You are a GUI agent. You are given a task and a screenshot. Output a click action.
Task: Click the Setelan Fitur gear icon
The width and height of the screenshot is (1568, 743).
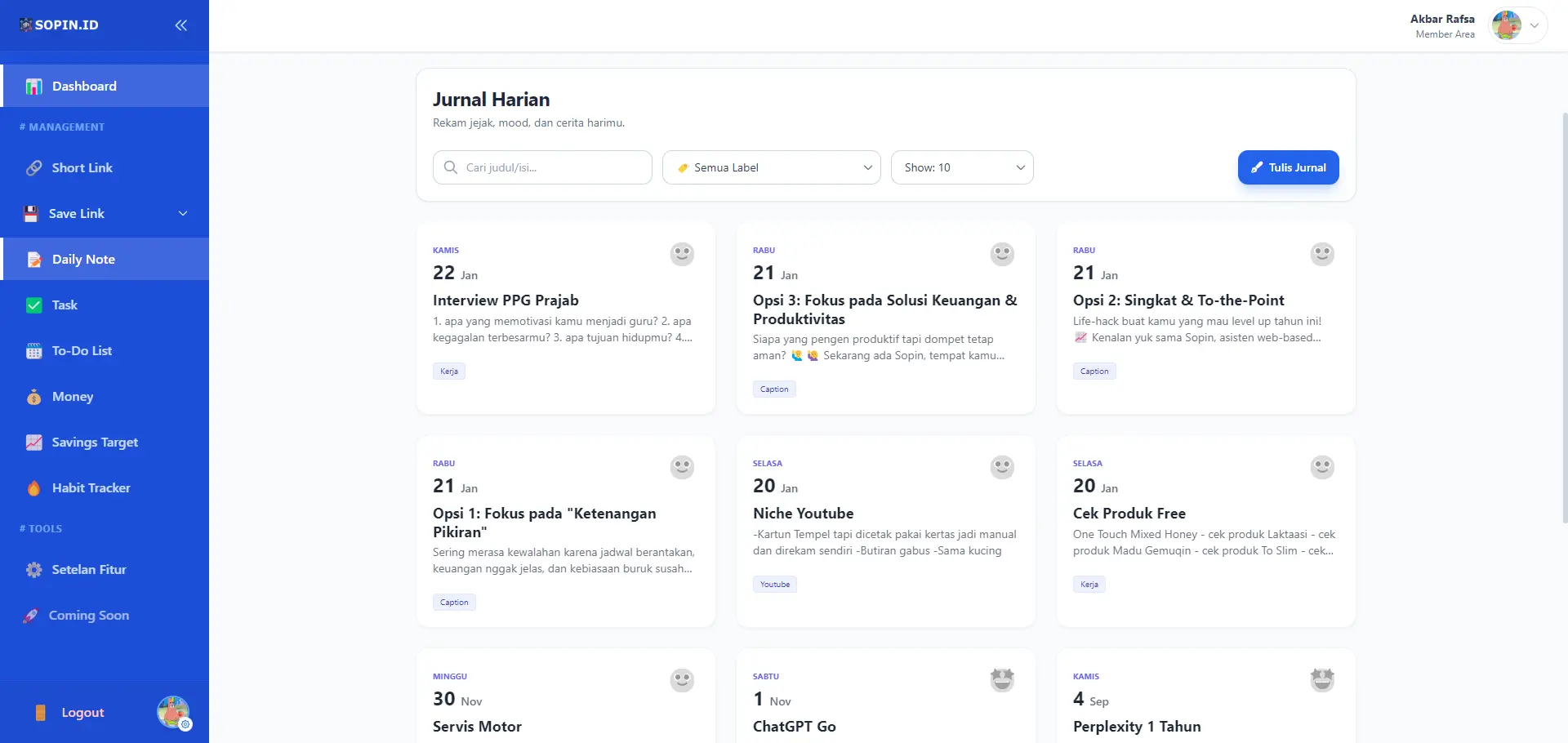click(x=33, y=570)
